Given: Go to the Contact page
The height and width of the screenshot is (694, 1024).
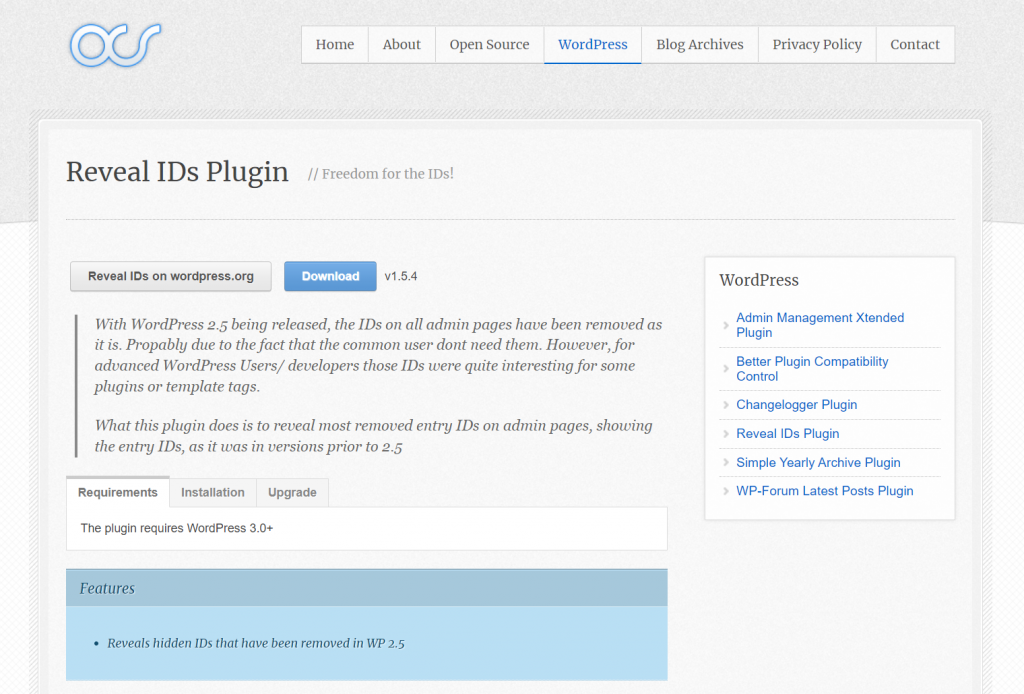Looking at the screenshot, I should [x=914, y=44].
